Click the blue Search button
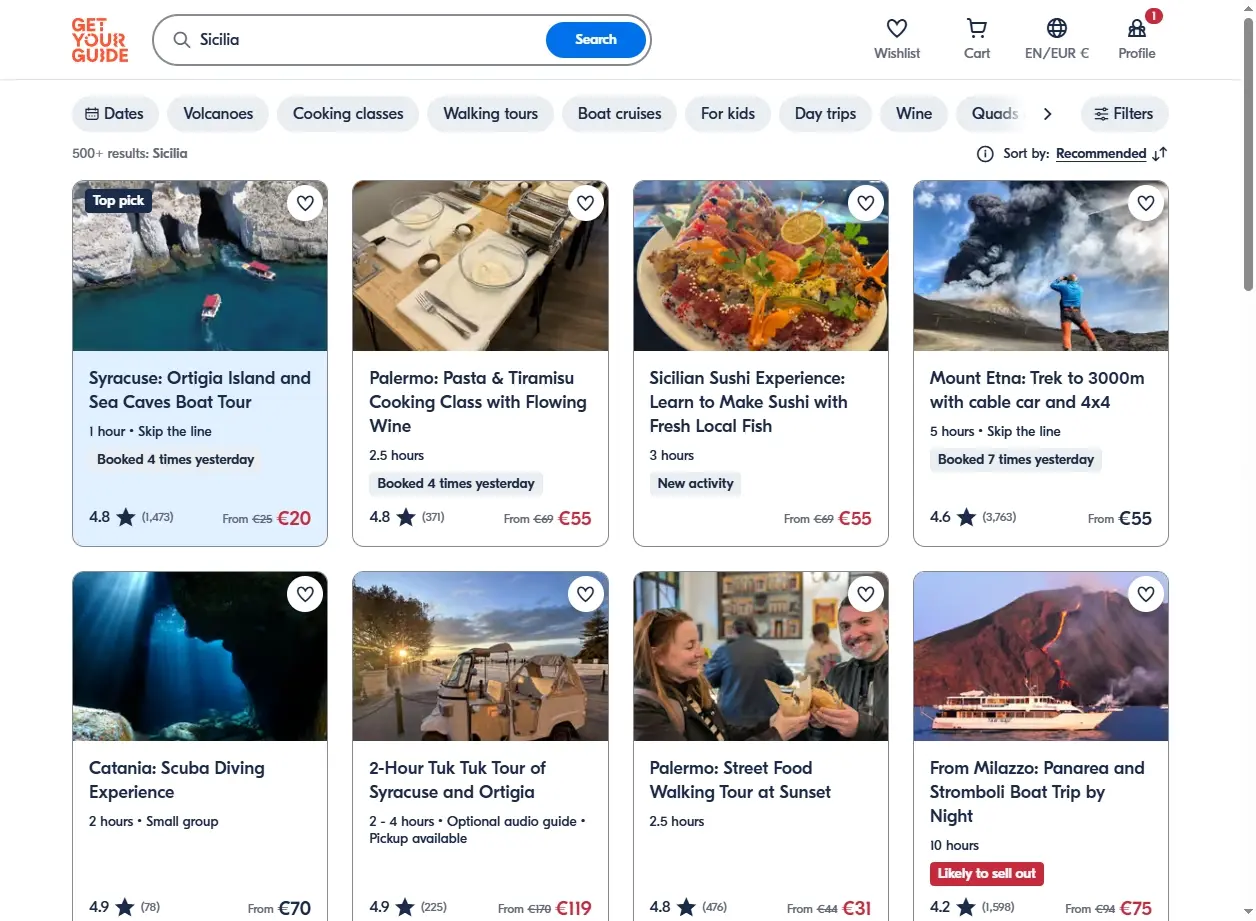This screenshot has width=1256, height=921. click(x=596, y=40)
